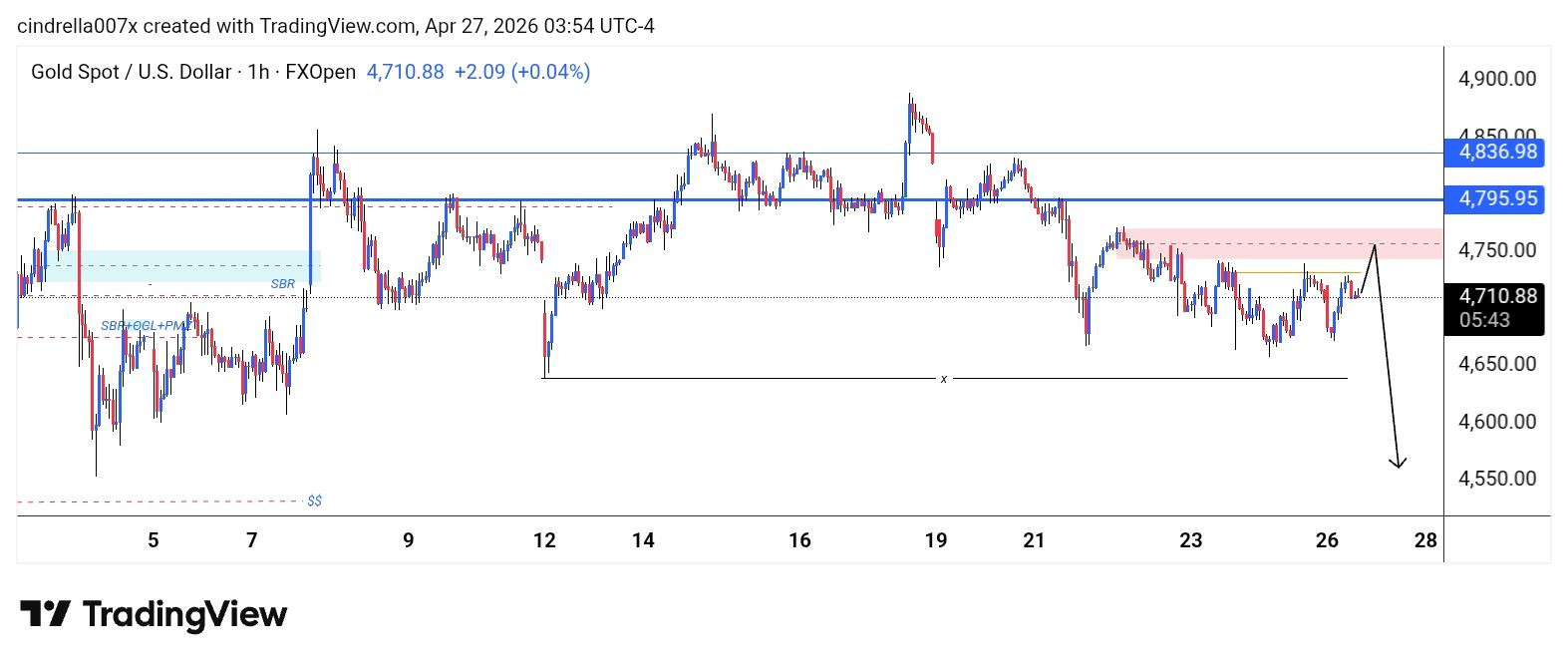1568x665 pixels.
Task: Click date label 16 on the time axis
Action: tap(799, 540)
